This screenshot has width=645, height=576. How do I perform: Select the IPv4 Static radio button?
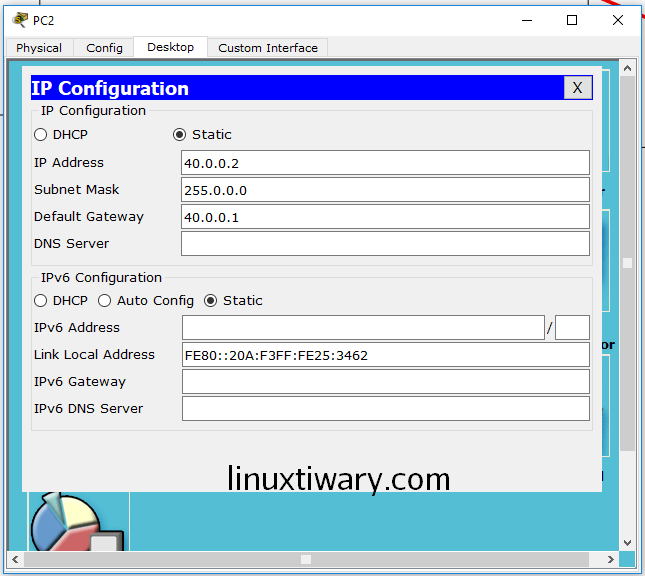[180, 135]
